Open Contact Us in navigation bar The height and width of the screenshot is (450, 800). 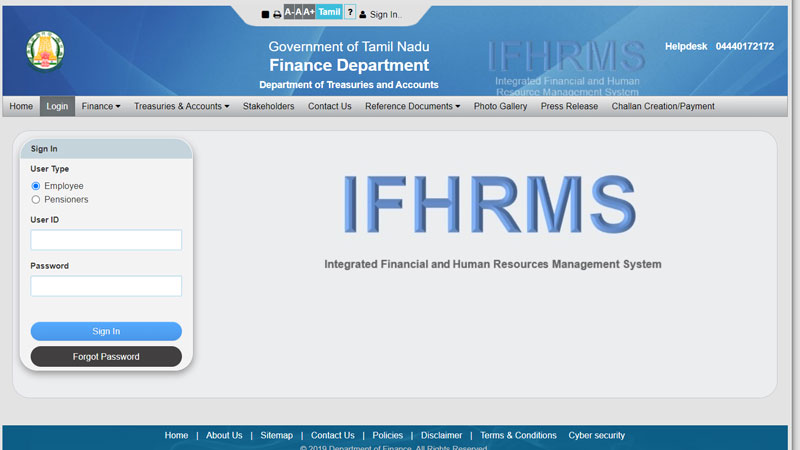tap(330, 106)
